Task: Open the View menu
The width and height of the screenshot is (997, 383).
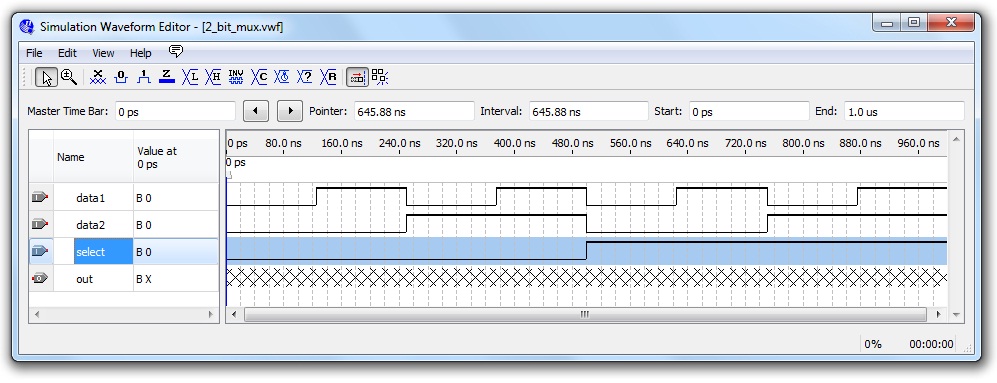Action: (x=103, y=53)
